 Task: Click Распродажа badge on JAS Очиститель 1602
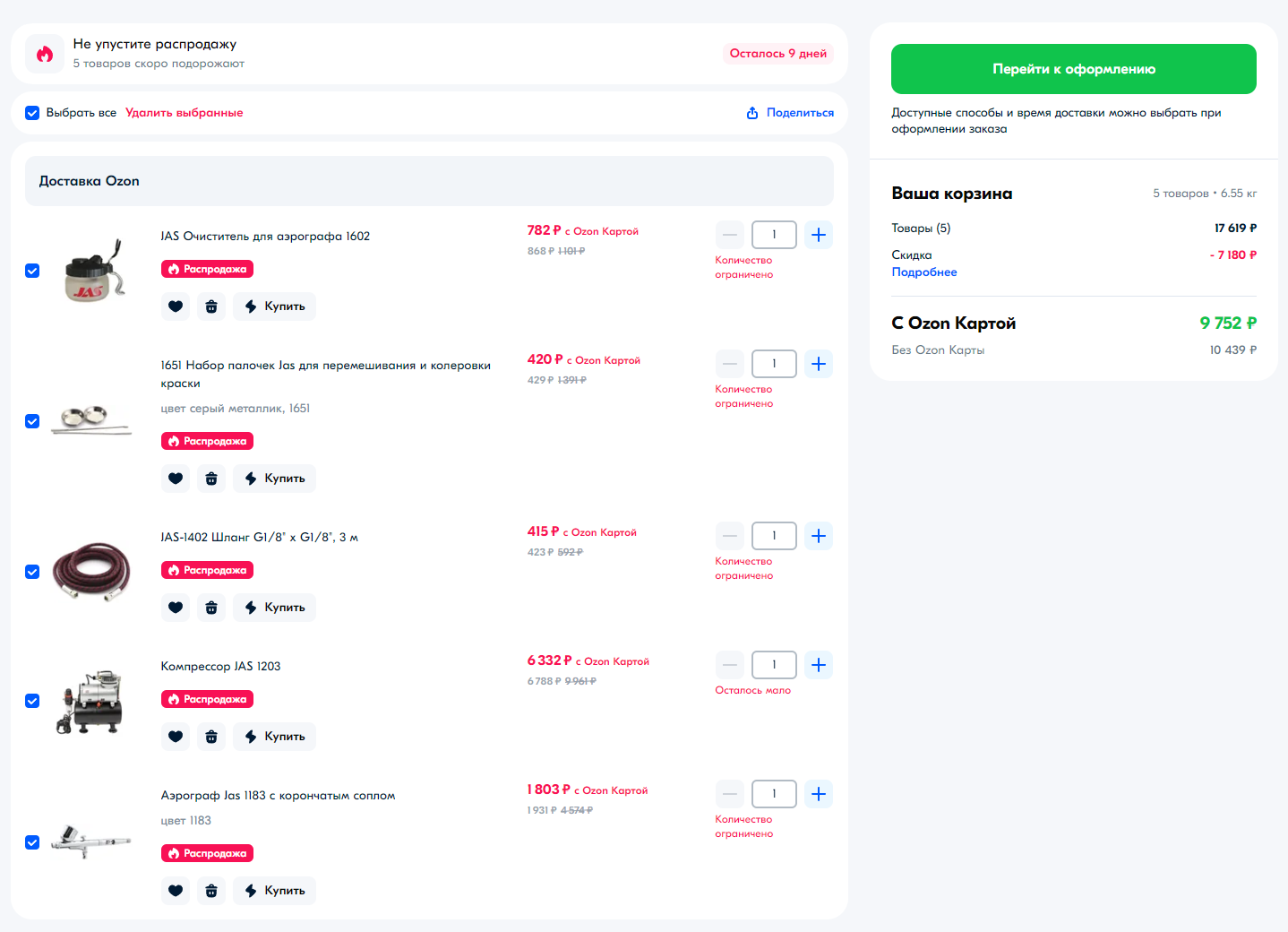(207, 269)
